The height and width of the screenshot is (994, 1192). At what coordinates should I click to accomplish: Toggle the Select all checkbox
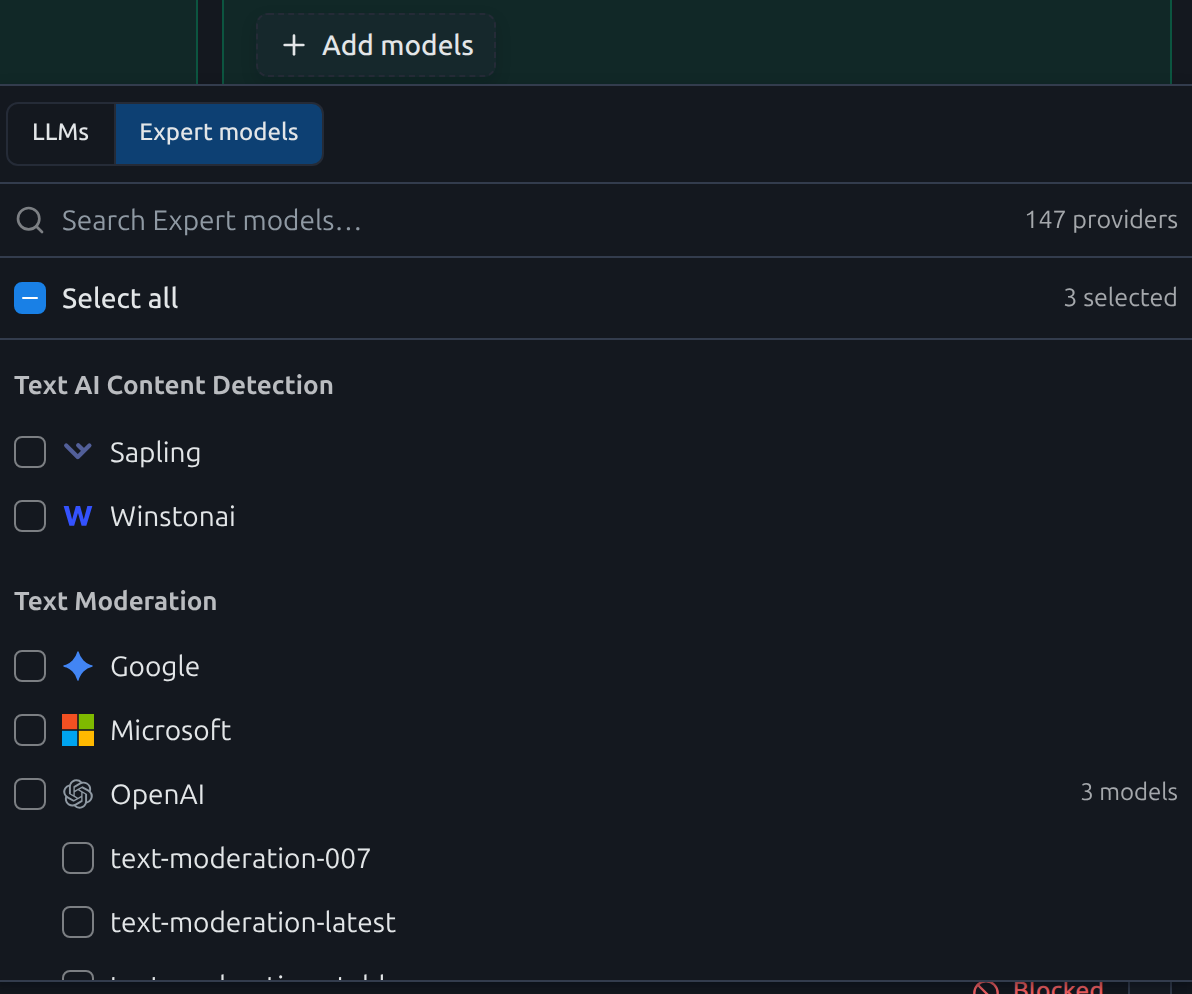tap(30, 298)
